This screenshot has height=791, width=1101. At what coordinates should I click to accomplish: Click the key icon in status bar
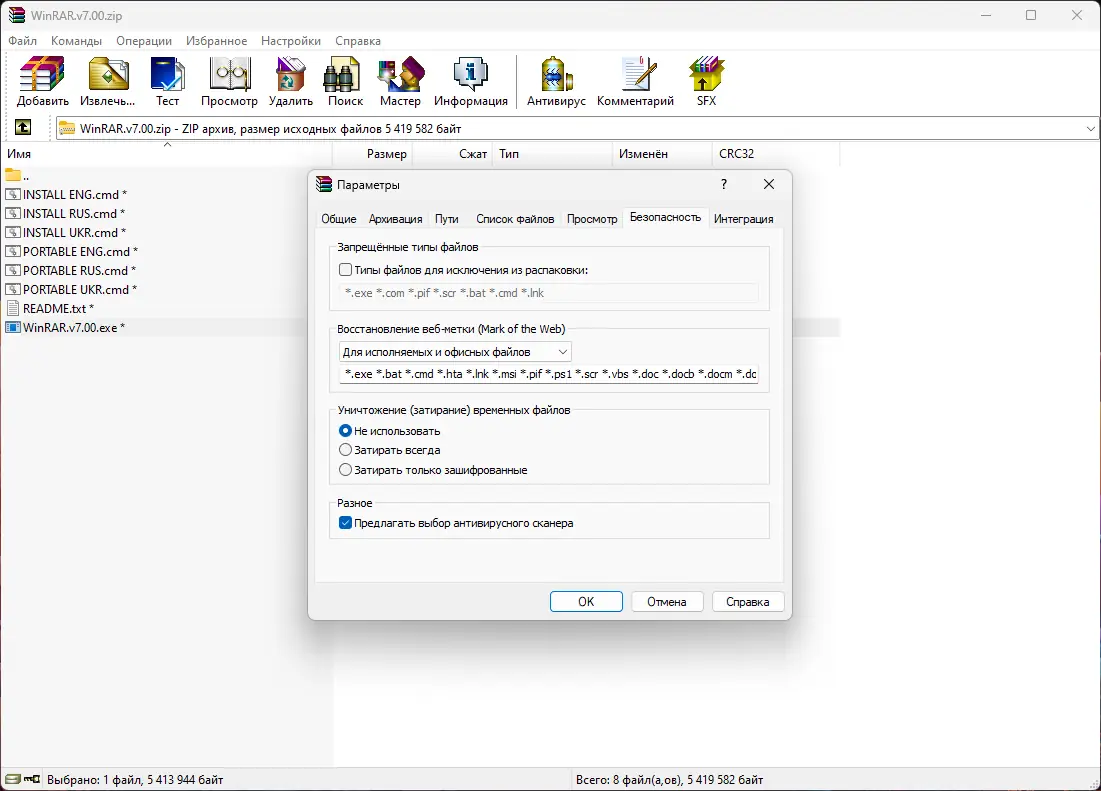pos(32,779)
